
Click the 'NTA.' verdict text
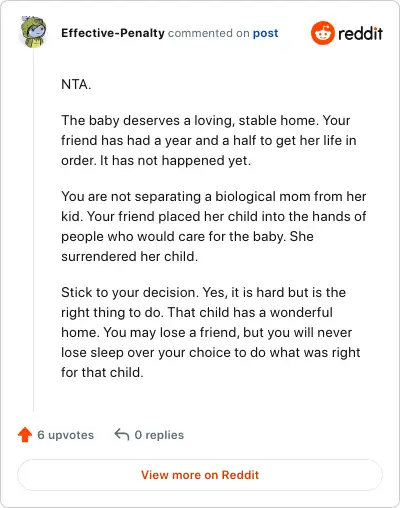click(x=76, y=84)
